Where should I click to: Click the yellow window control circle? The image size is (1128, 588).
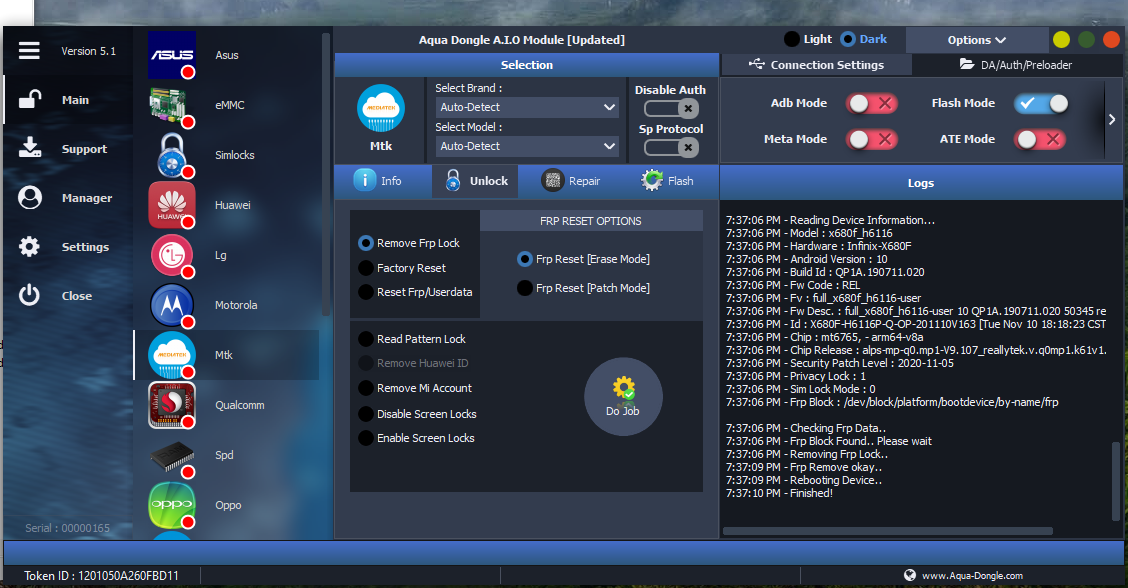coord(1061,40)
